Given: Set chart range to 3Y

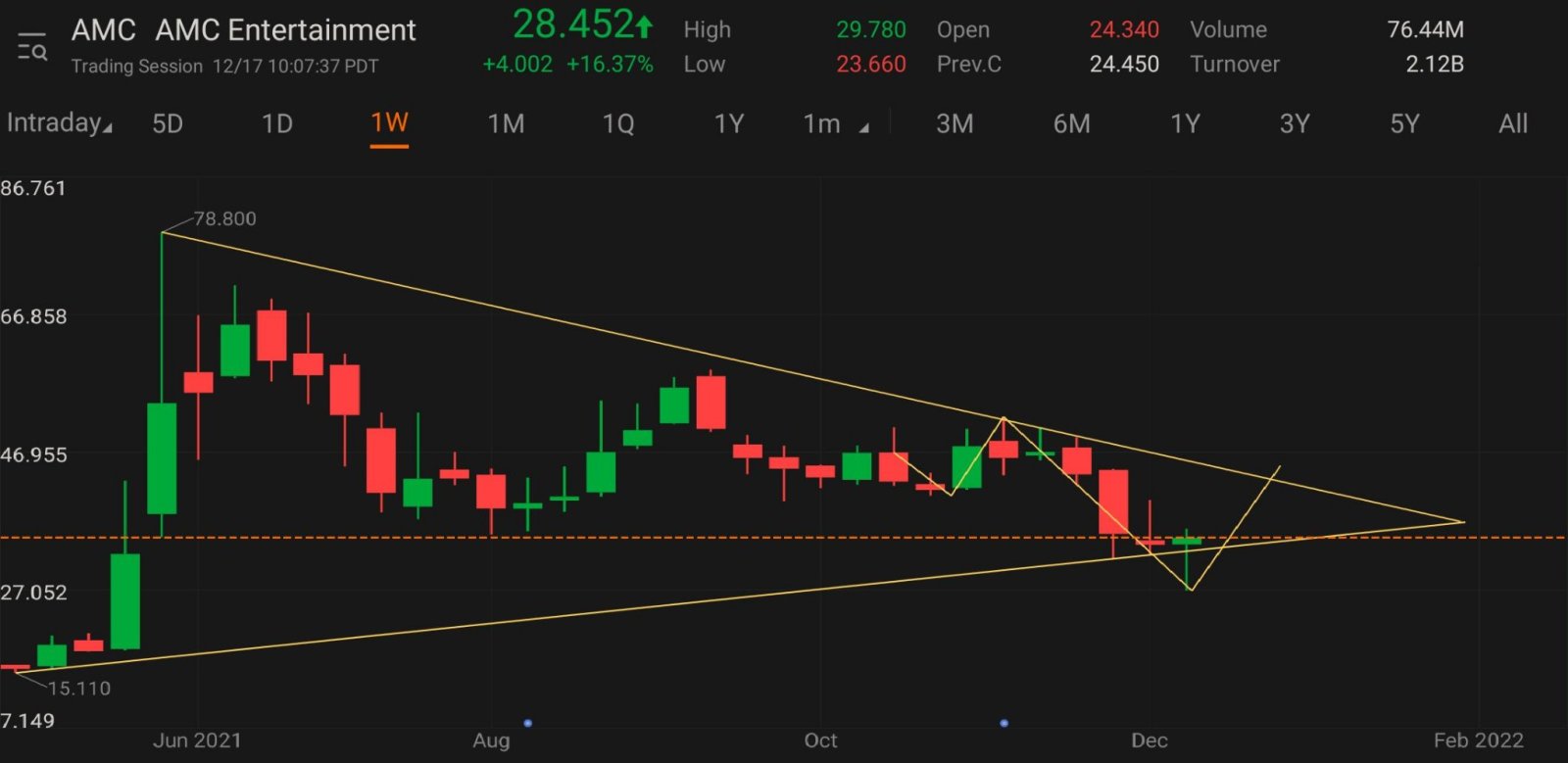Looking at the screenshot, I should (x=1295, y=124).
